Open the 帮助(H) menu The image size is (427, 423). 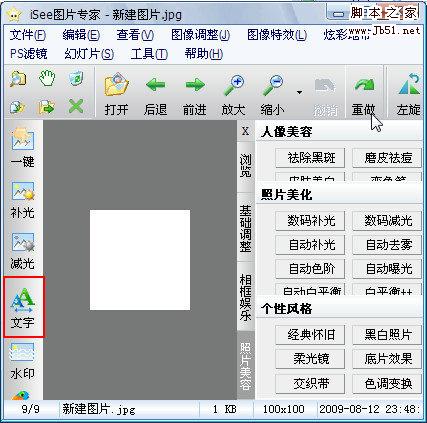click(x=204, y=54)
